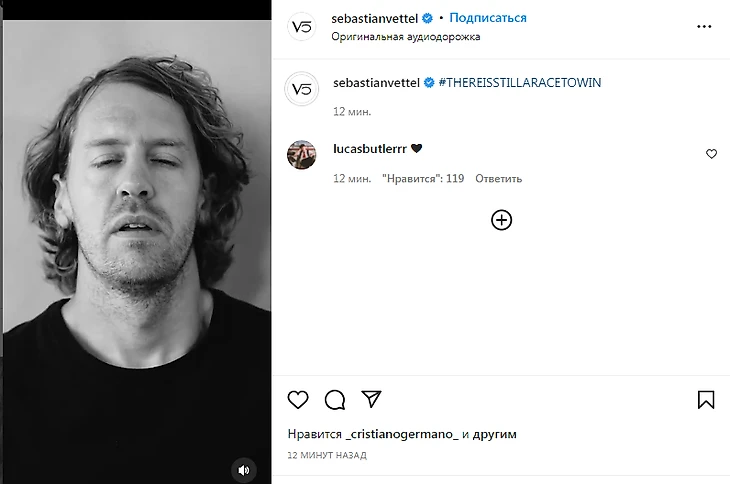Open comment bubble icon below post
The image size is (730, 484).
pos(335,400)
